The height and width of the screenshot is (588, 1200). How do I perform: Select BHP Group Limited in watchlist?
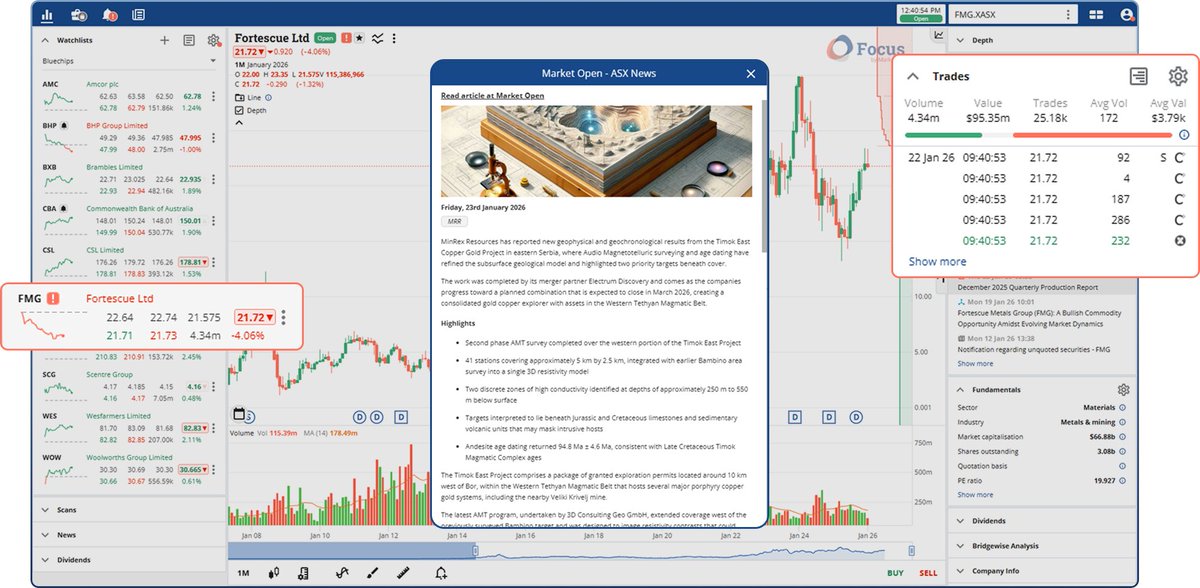117,126
